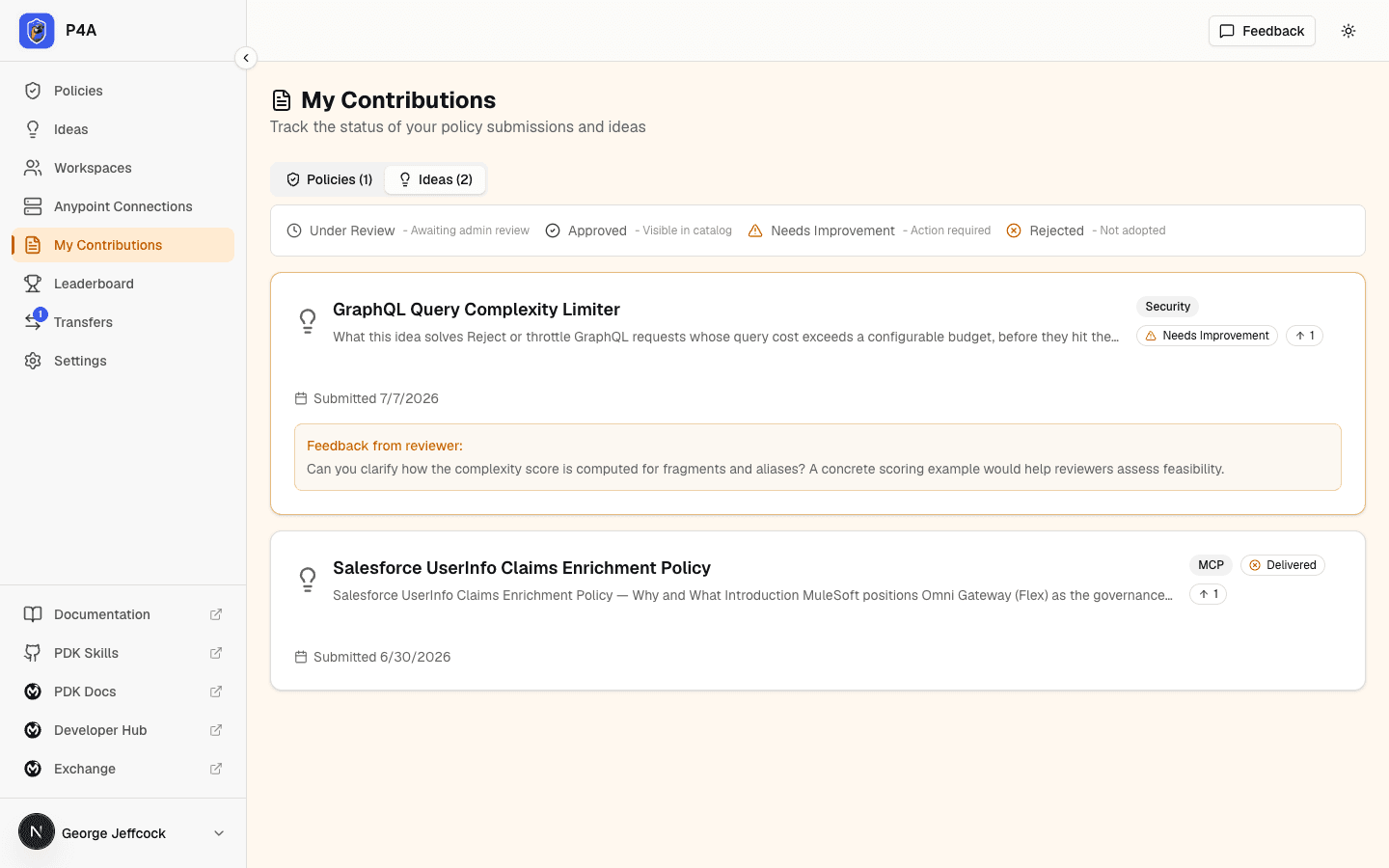Open Salesforce UserInfo Claims Enrichment Policy title
The height and width of the screenshot is (868, 1389).
pyautogui.click(x=522, y=568)
